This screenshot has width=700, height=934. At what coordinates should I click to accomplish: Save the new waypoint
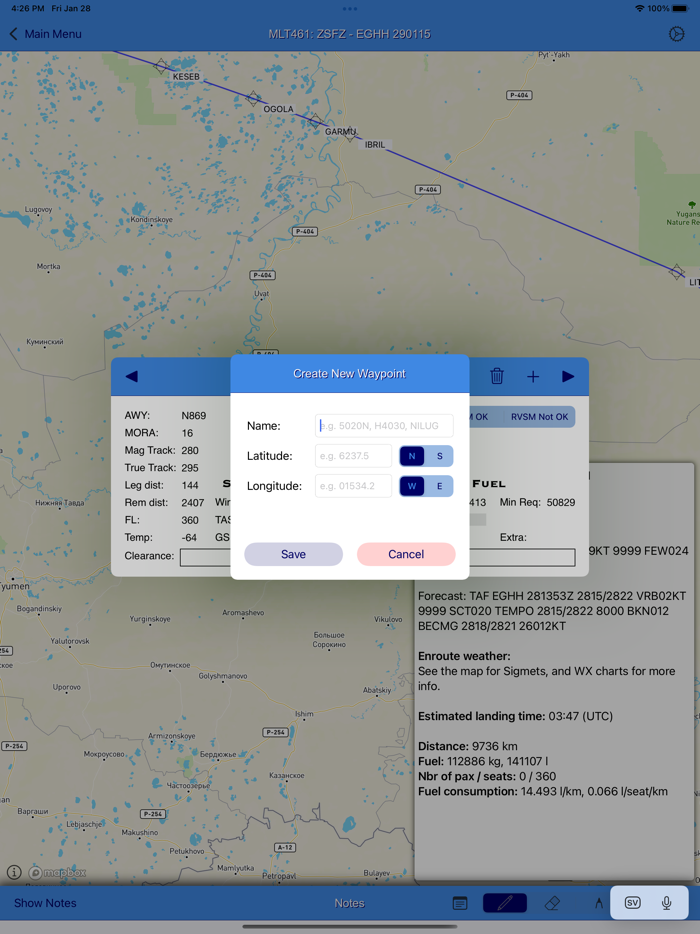293,554
